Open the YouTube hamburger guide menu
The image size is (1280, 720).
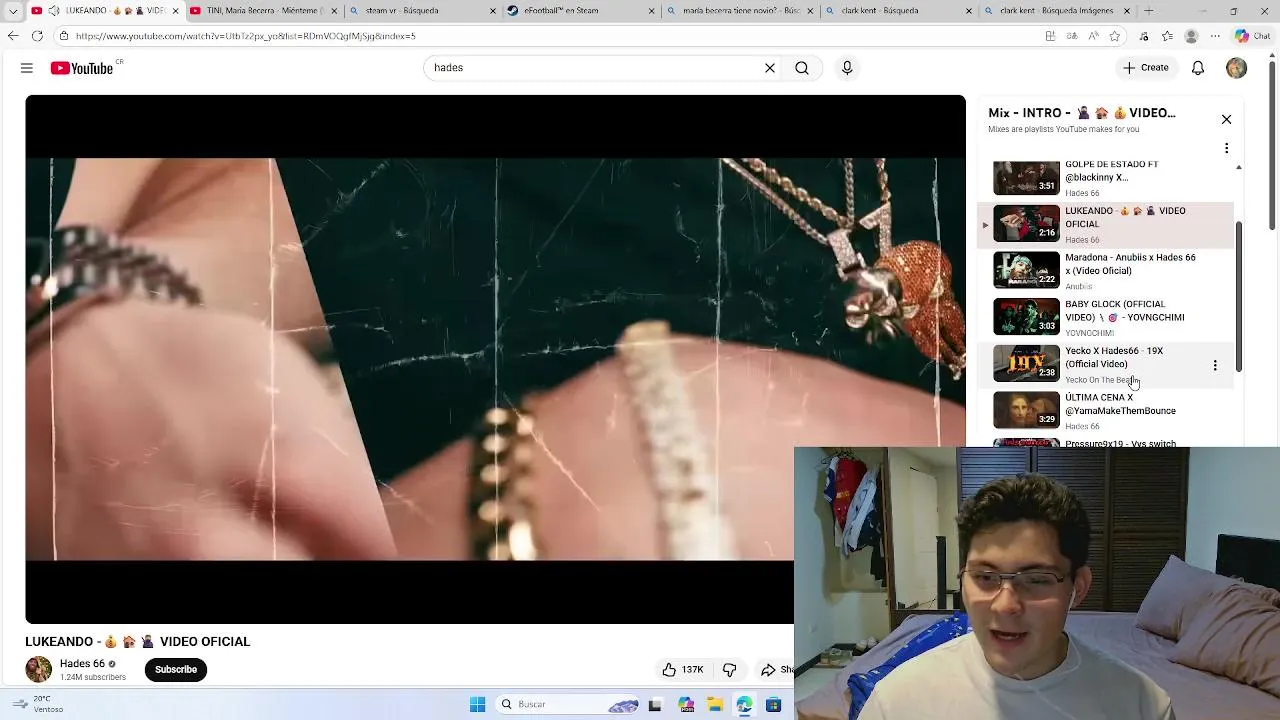(27, 68)
